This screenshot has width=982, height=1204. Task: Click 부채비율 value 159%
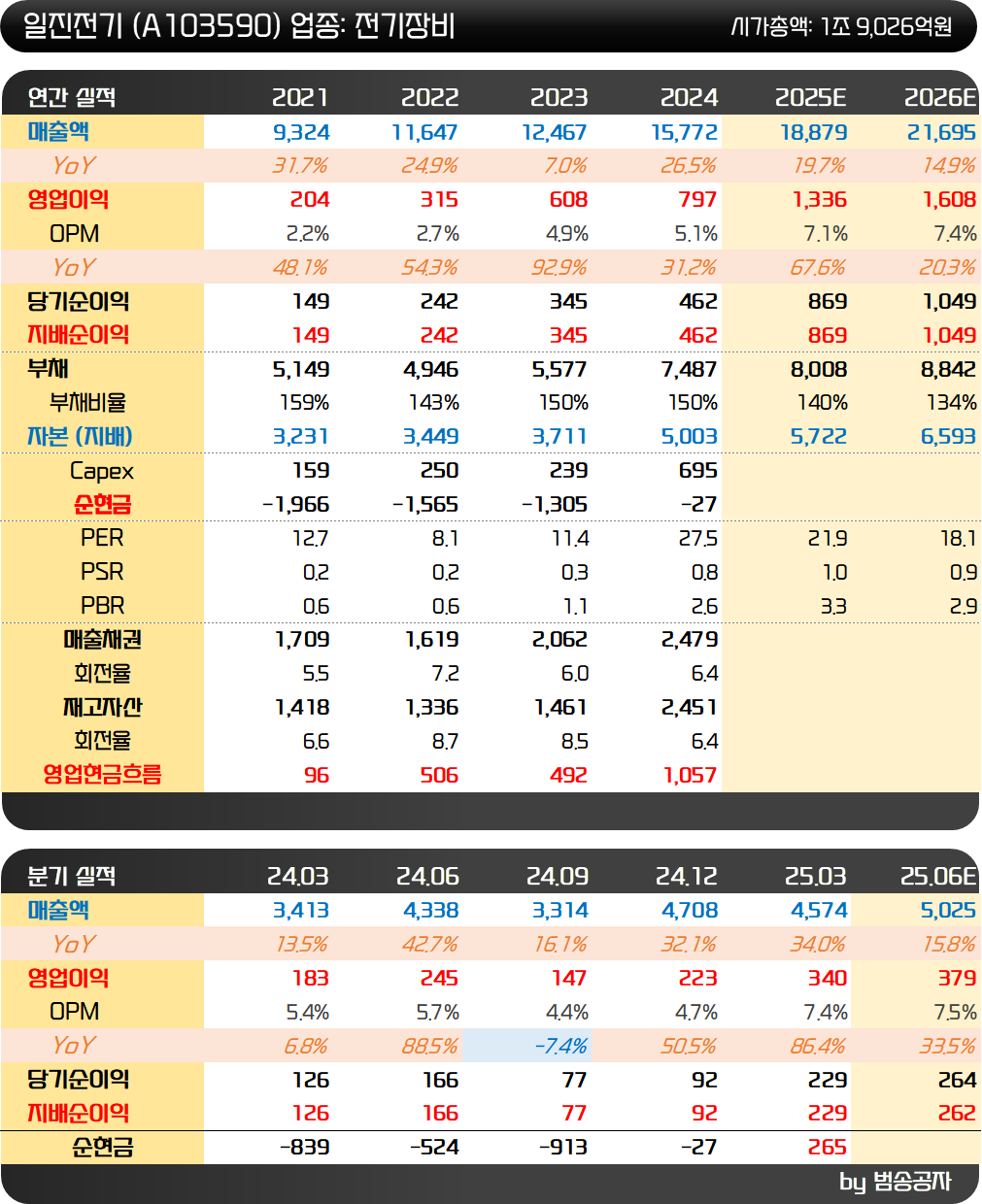point(303,402)
